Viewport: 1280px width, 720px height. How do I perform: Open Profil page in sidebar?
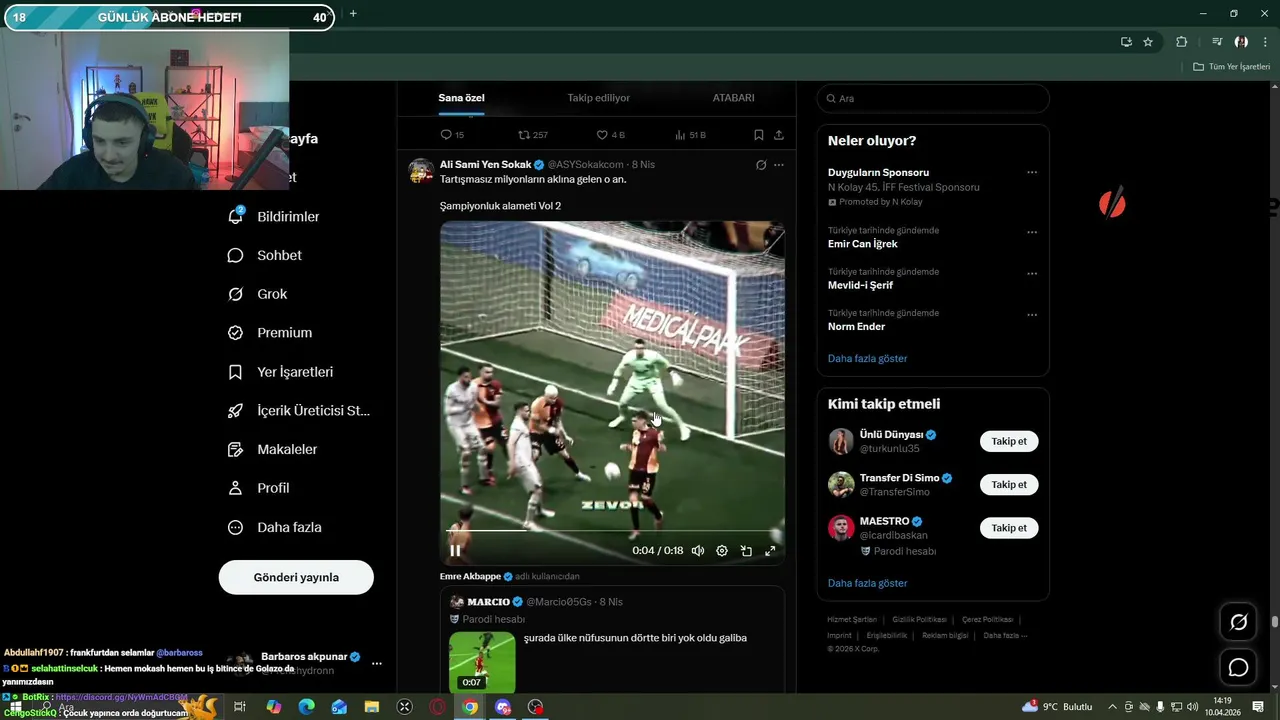click(259, 488)
